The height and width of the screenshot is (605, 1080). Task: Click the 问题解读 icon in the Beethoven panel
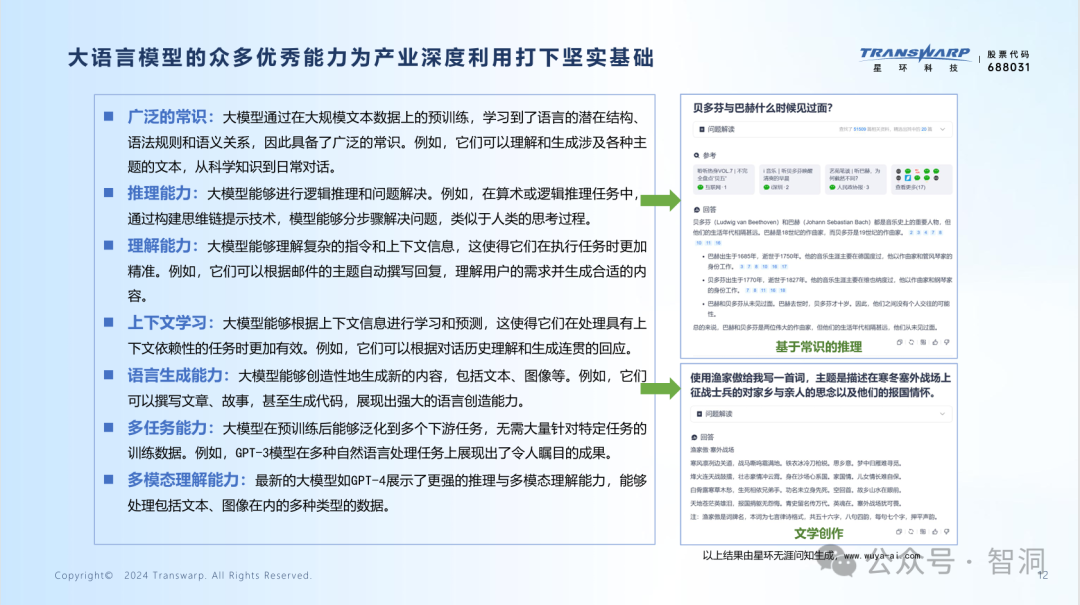pyautogui.click(x=702, y=130)
